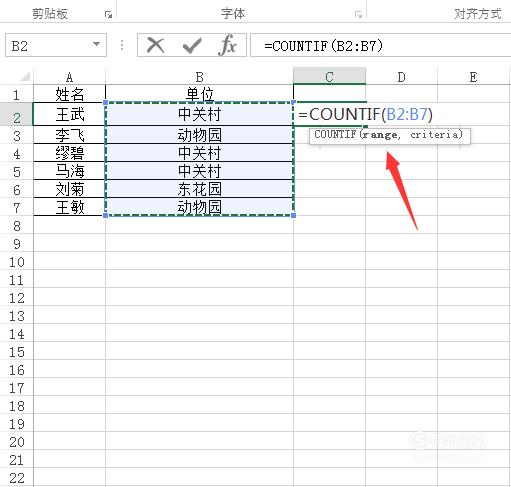
Task: Click inside the formula bar text
Action: 324,46
